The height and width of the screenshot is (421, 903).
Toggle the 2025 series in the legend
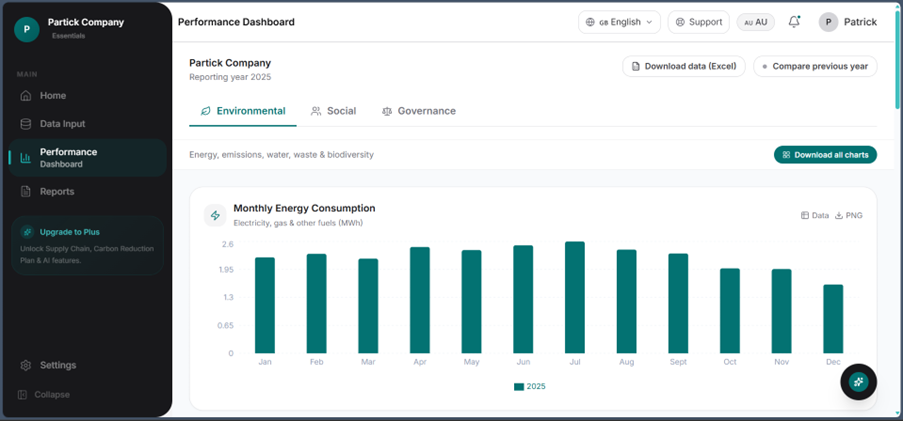(529, 386)
